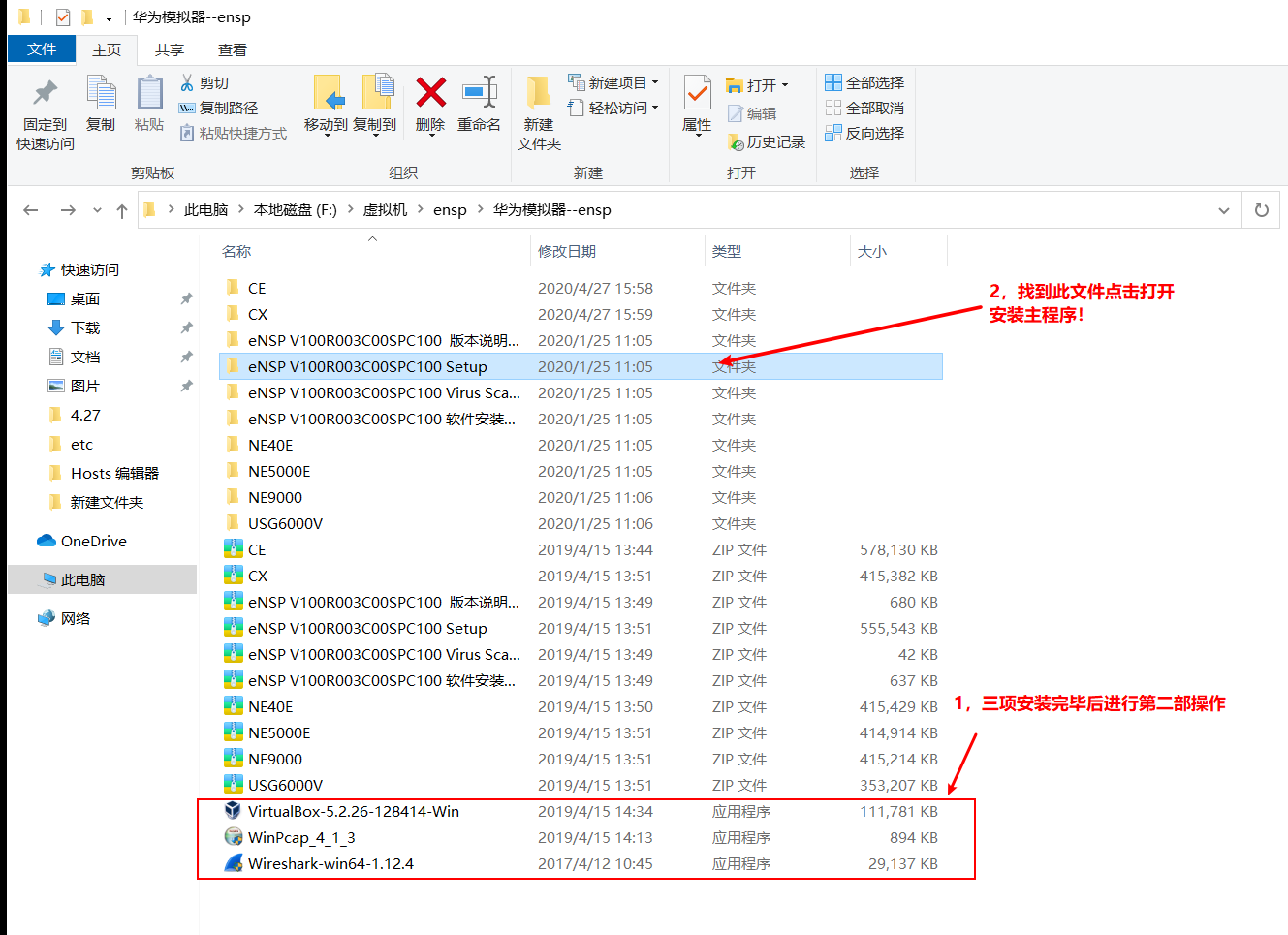Viewport: 1288px width, 935px height.
Task: Click 此电脑 in address breadcrumb
Action: coord(205,210)
